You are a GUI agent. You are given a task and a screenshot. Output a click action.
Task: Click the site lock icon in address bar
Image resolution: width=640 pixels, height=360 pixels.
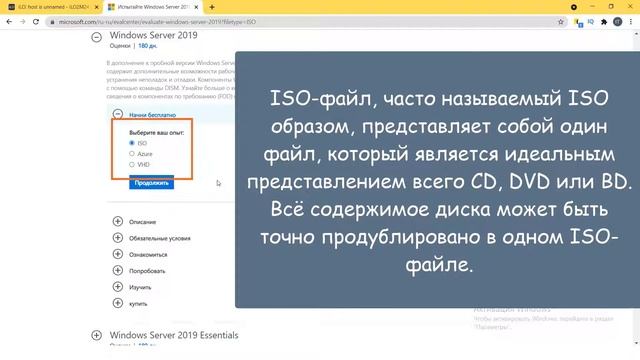point(52,22)
